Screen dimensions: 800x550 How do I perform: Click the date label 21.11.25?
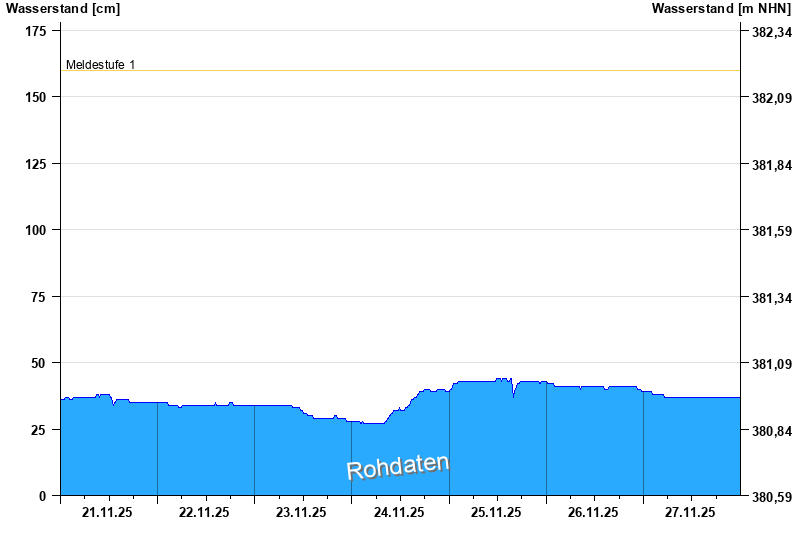(107, 512)
